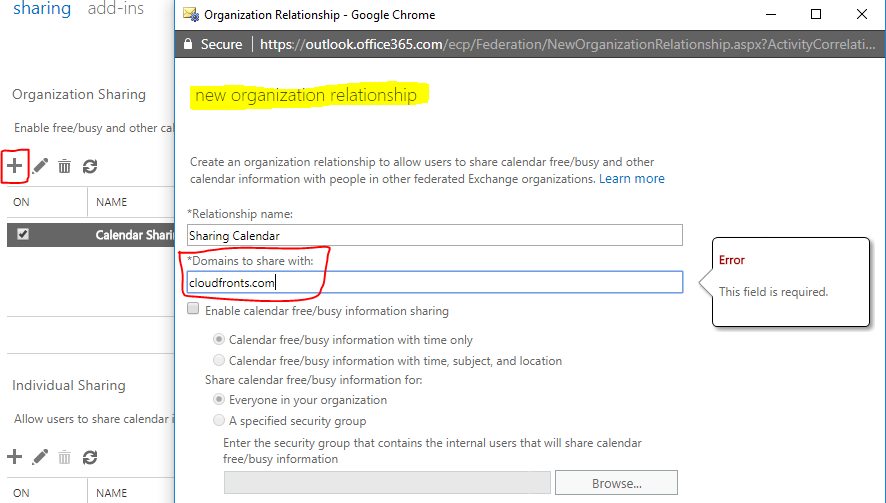Viewport: 886px width, 503px height.
Task: Click the plus icon under Individual Sharing
Action: click(x=15, y=457)
